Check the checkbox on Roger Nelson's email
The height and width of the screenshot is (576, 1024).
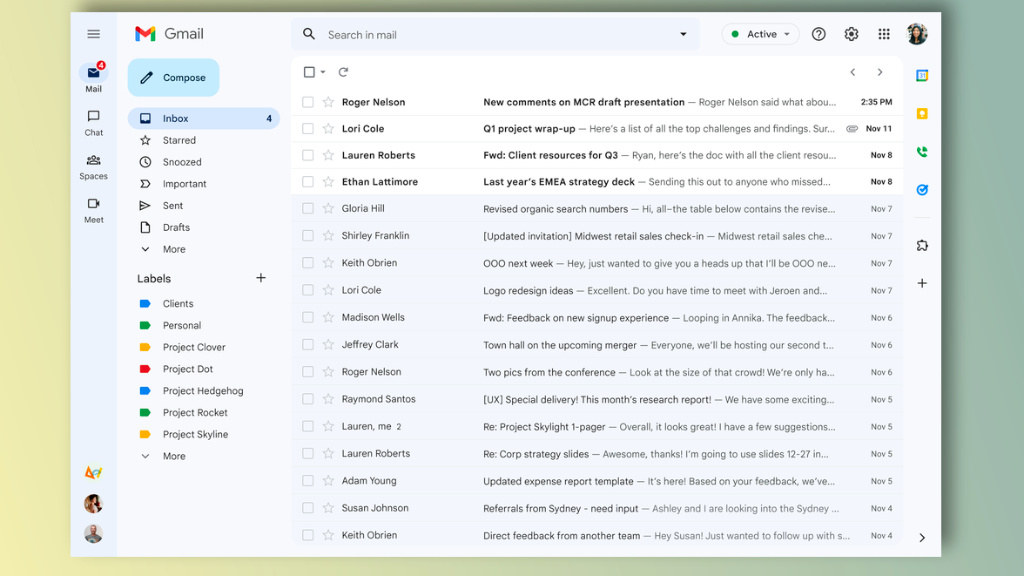[x=308, y=101]
